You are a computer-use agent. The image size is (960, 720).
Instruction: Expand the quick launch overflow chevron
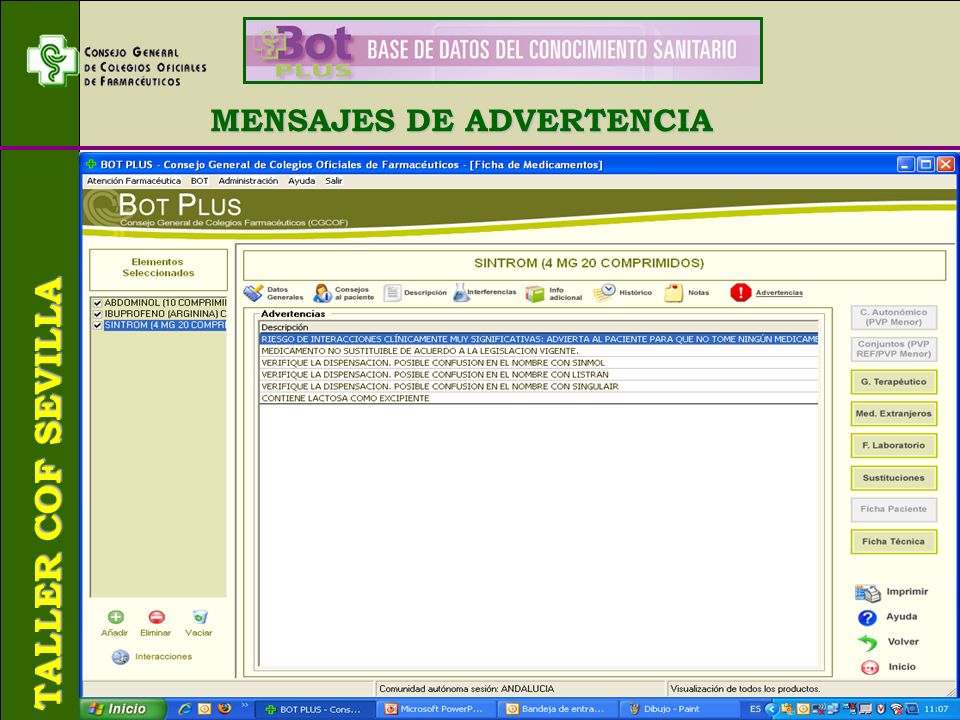[x=244, y=706]
